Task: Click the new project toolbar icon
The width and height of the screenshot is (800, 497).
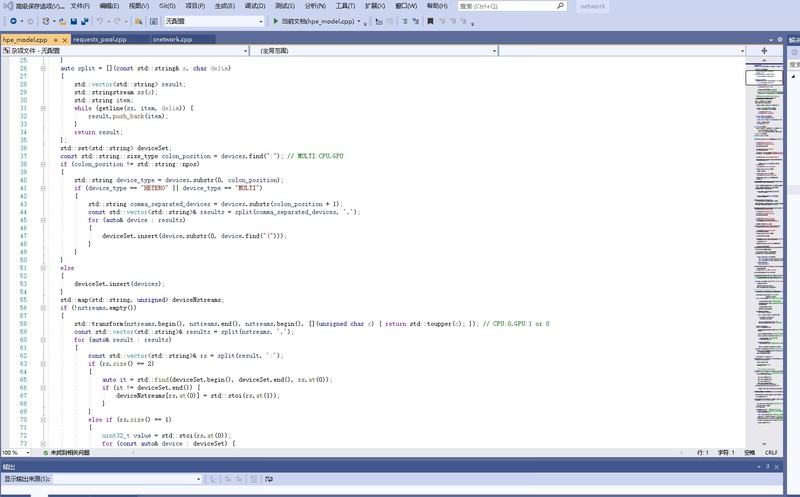Action: 46,21
